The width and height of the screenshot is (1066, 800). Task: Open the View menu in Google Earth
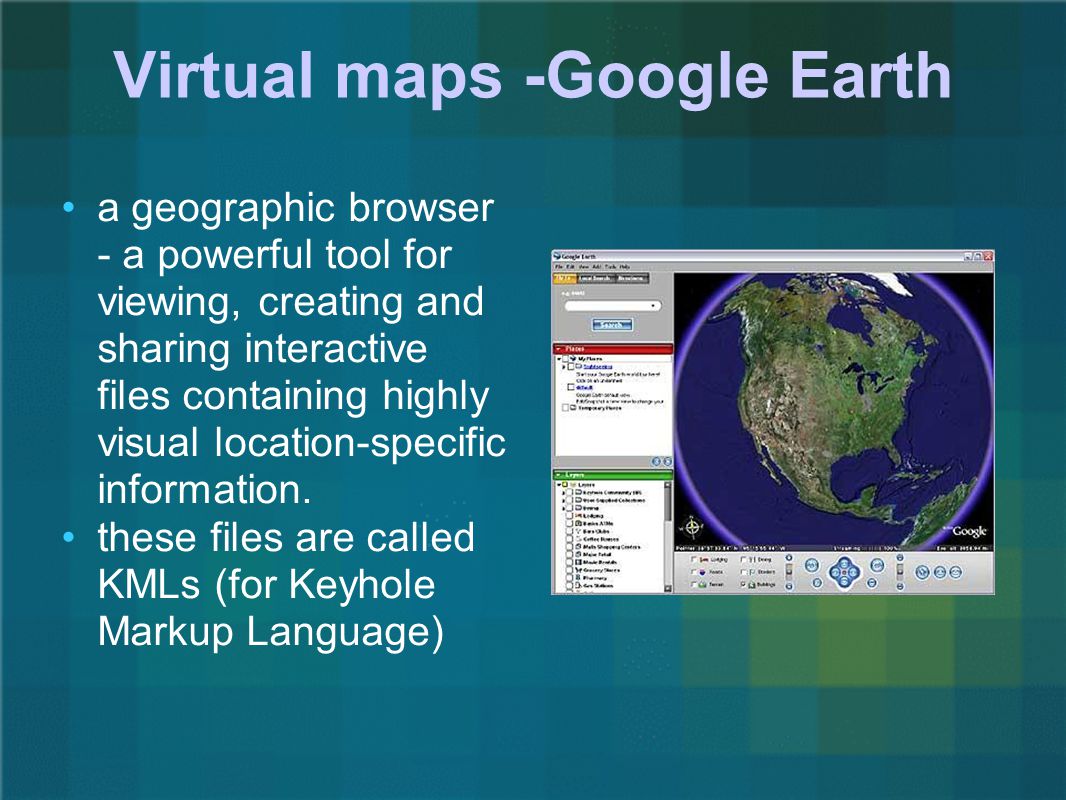(x=584, y=267)
